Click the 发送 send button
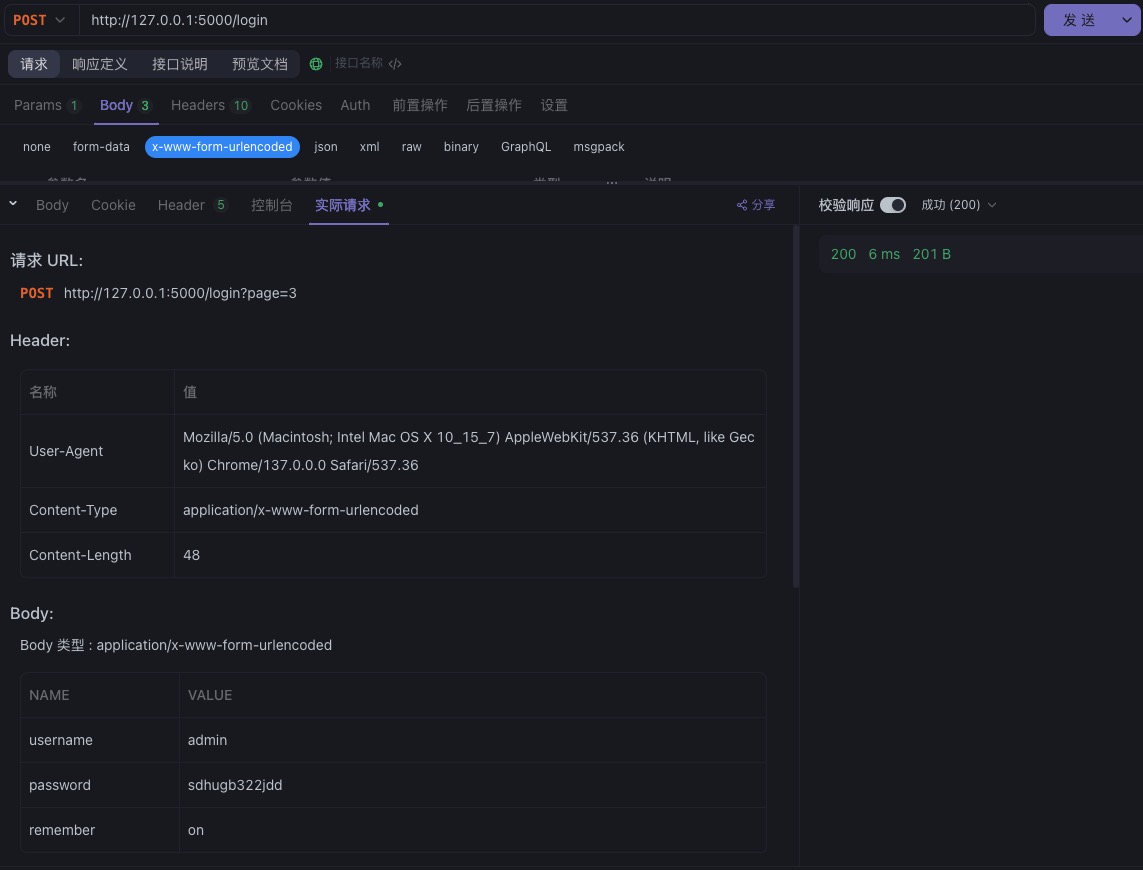Screen dimensions: 1143x870 1079,20
